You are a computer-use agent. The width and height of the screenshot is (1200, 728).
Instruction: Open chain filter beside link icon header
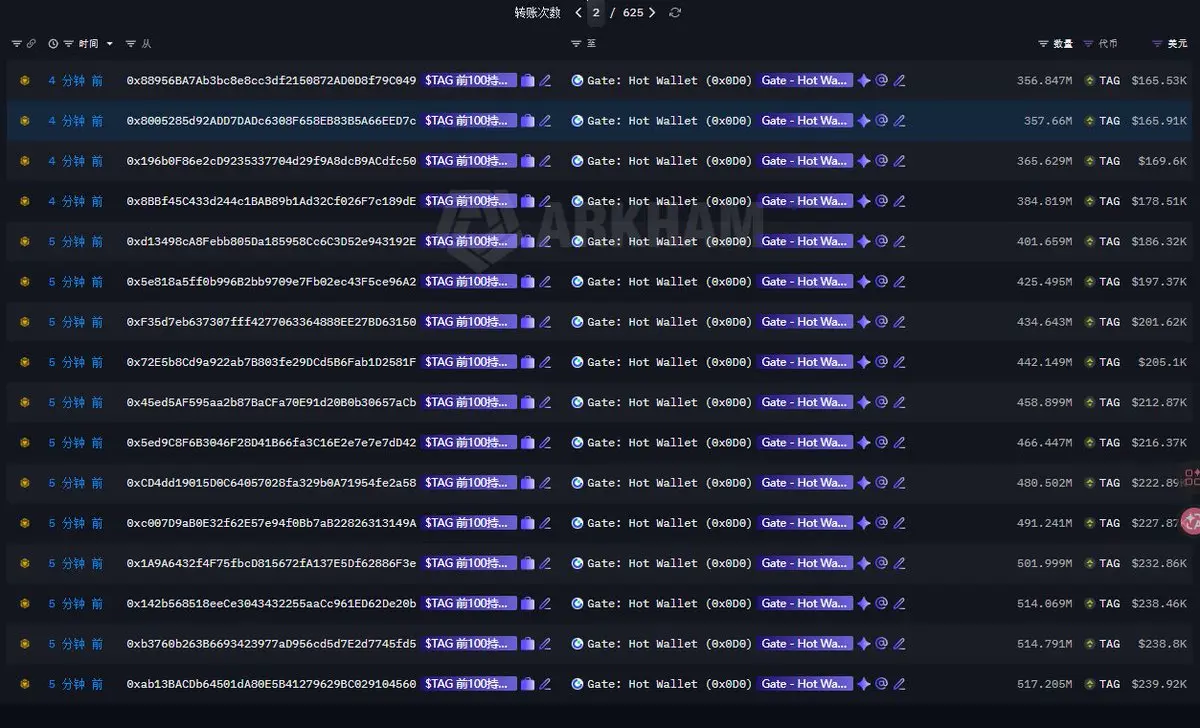pyautogui.click(x=17, y=44)
